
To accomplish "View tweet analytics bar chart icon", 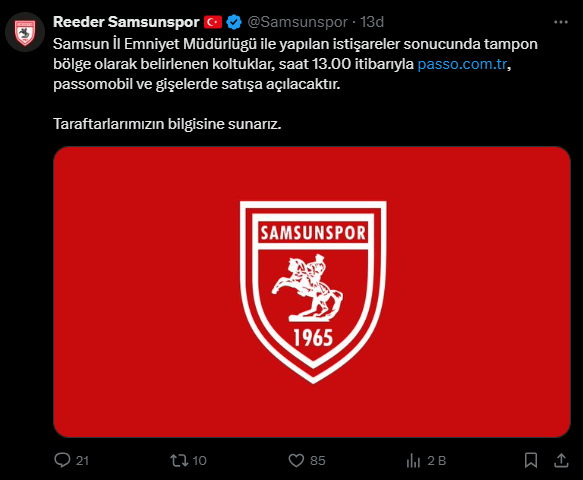I will coord(413,461).
